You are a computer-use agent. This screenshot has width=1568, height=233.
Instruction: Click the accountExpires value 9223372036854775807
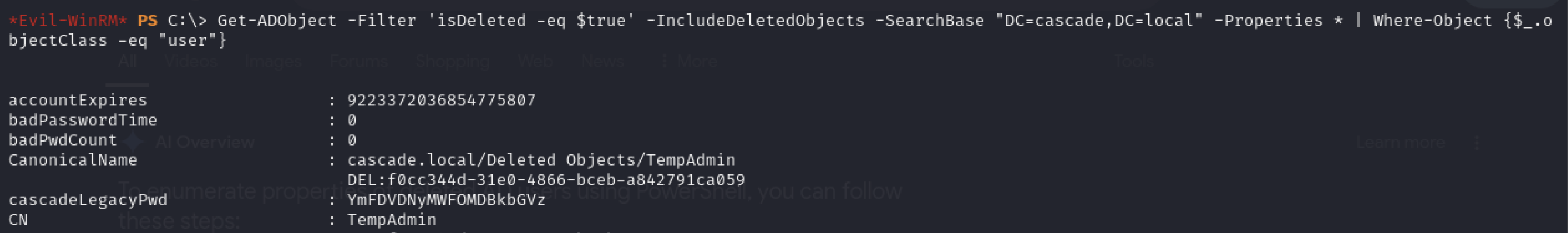[x=441, y=100]
